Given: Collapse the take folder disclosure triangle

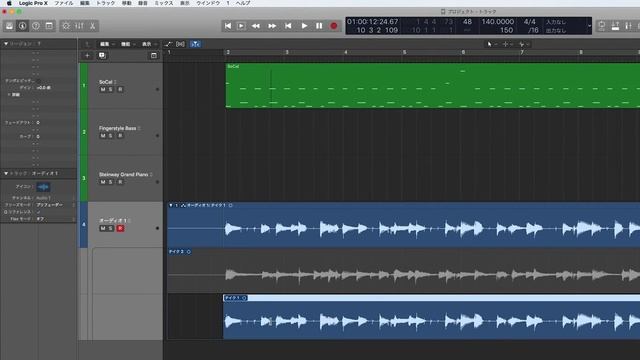Looking at the screenshot, I should point(171,205).
